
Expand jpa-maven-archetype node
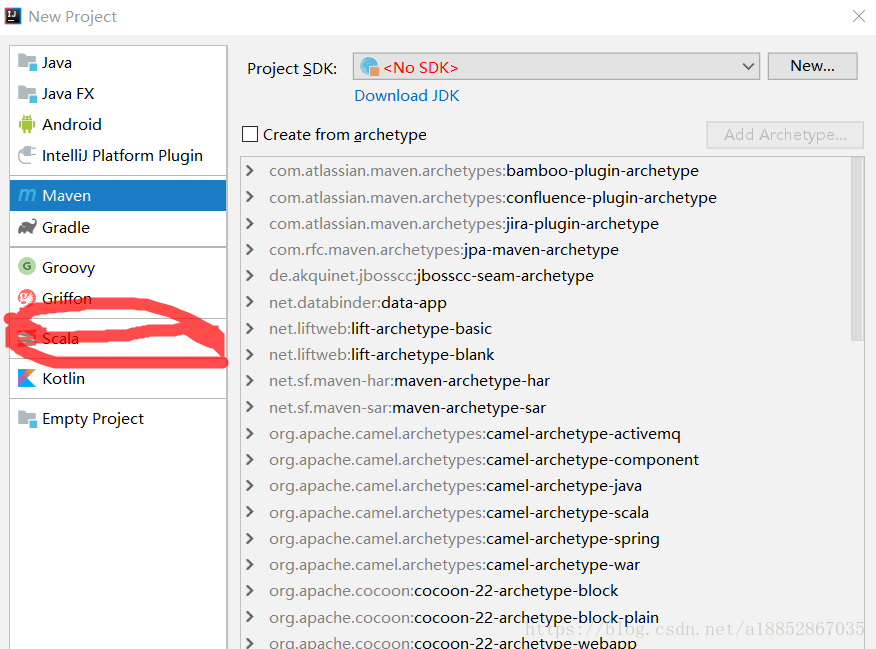[250, 249]
